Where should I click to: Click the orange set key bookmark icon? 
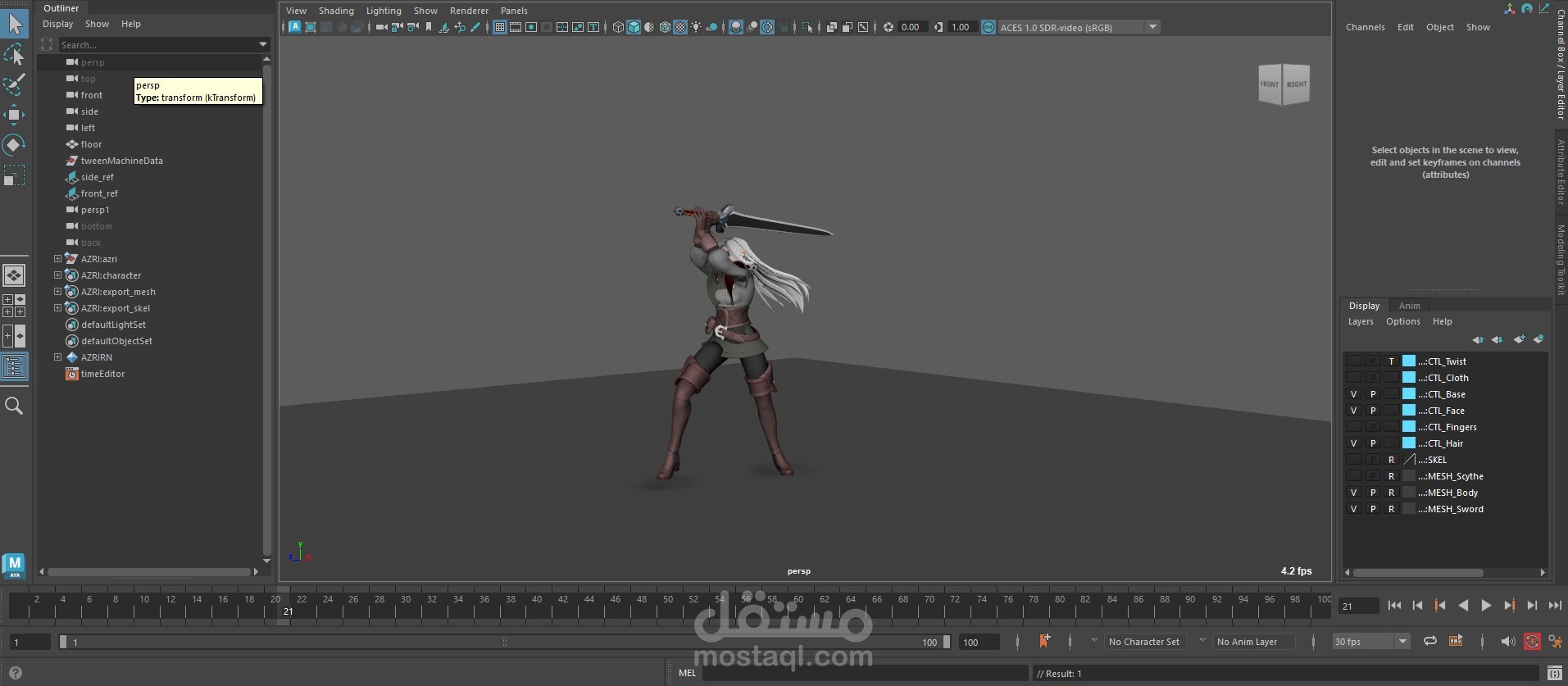point(1044,641)
